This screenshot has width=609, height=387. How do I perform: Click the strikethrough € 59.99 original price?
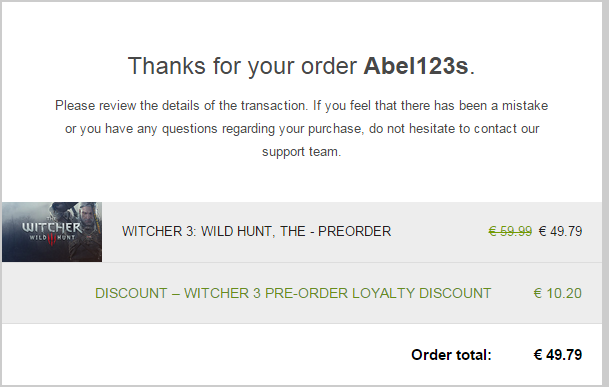(510, 232)
